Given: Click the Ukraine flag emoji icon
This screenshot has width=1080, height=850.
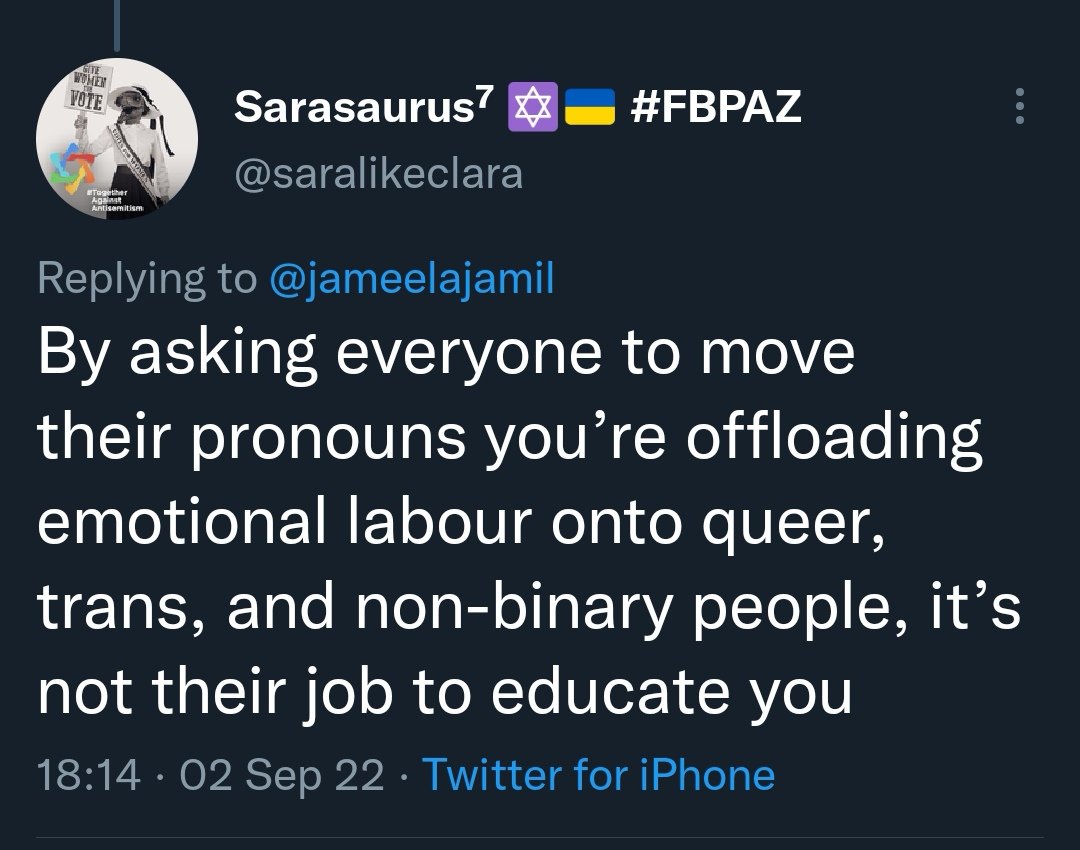Looking at the screenshot, I should (x=590, y=107).
